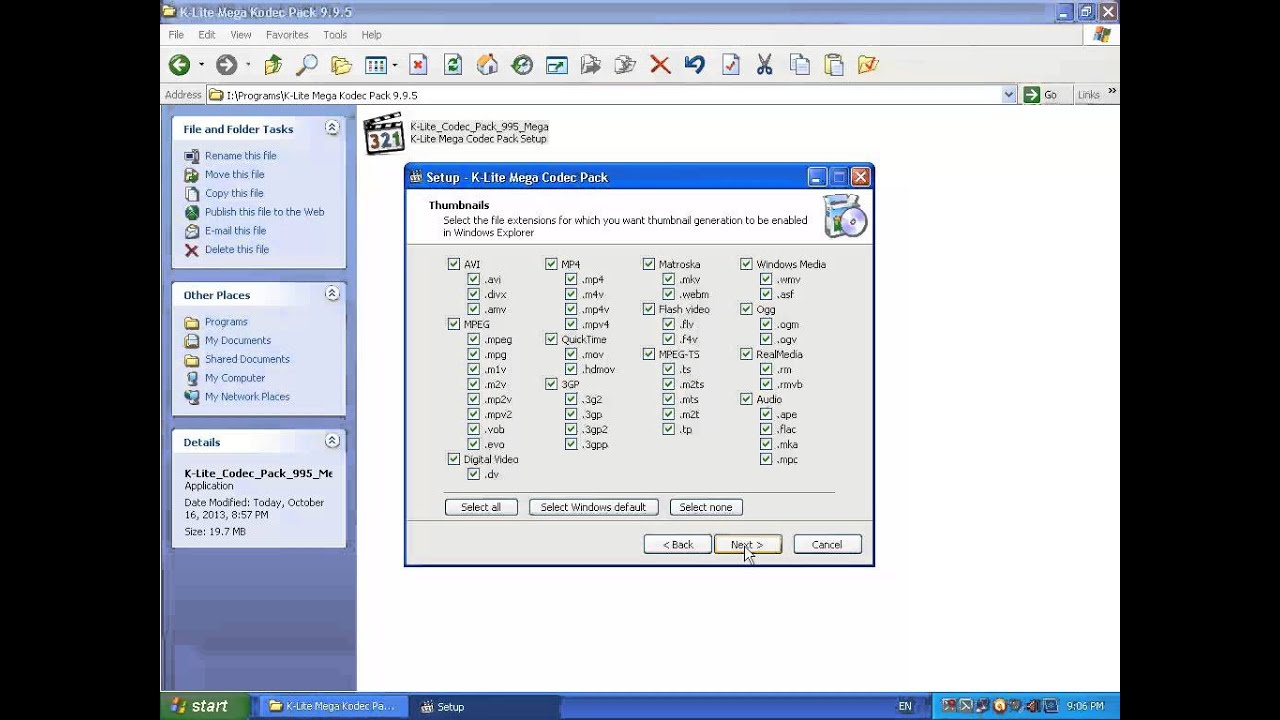The height and width of the screenshot is (720, 1280).
Task: Toggle the Folders pane icon
Action: pyautogui.click(x=341, y=65)
